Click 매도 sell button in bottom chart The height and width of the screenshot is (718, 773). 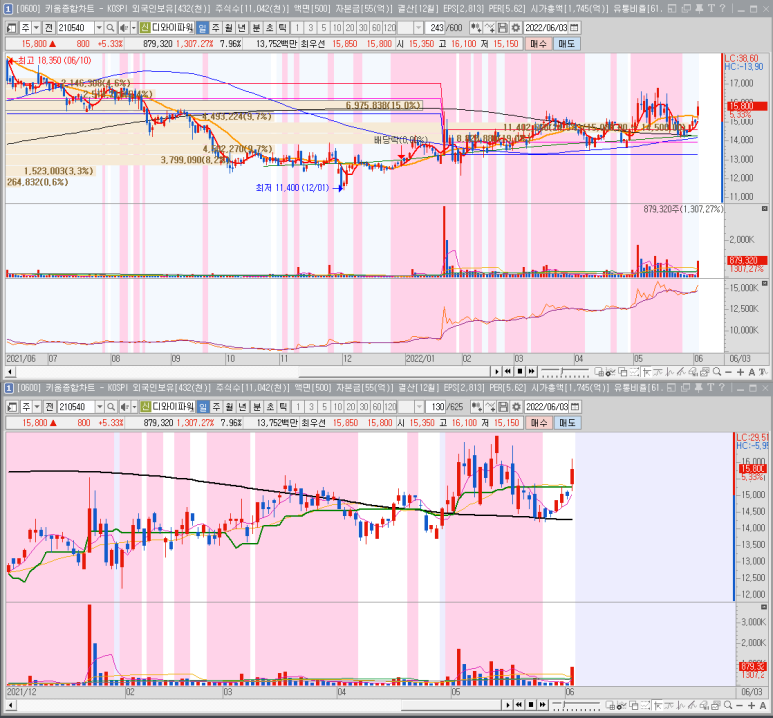(567, 423)
